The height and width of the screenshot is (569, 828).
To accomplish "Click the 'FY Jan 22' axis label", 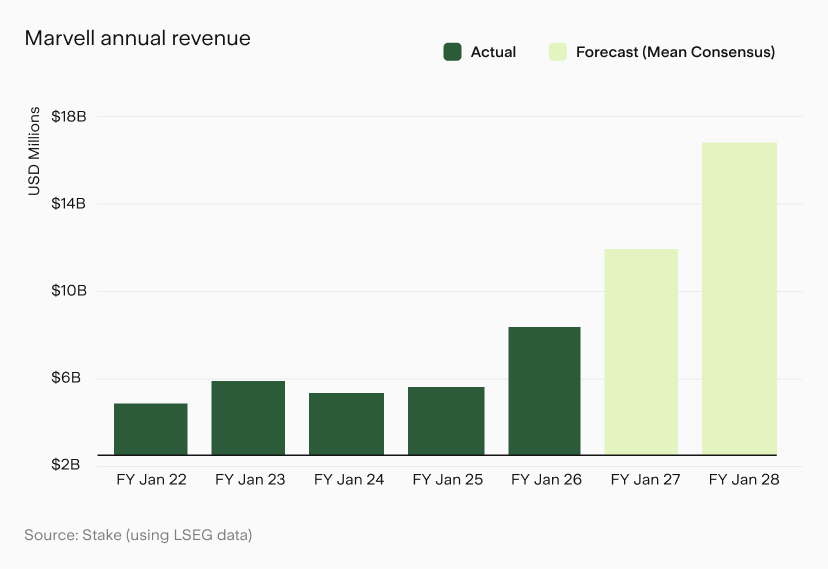I will click(x=152, y=480).
